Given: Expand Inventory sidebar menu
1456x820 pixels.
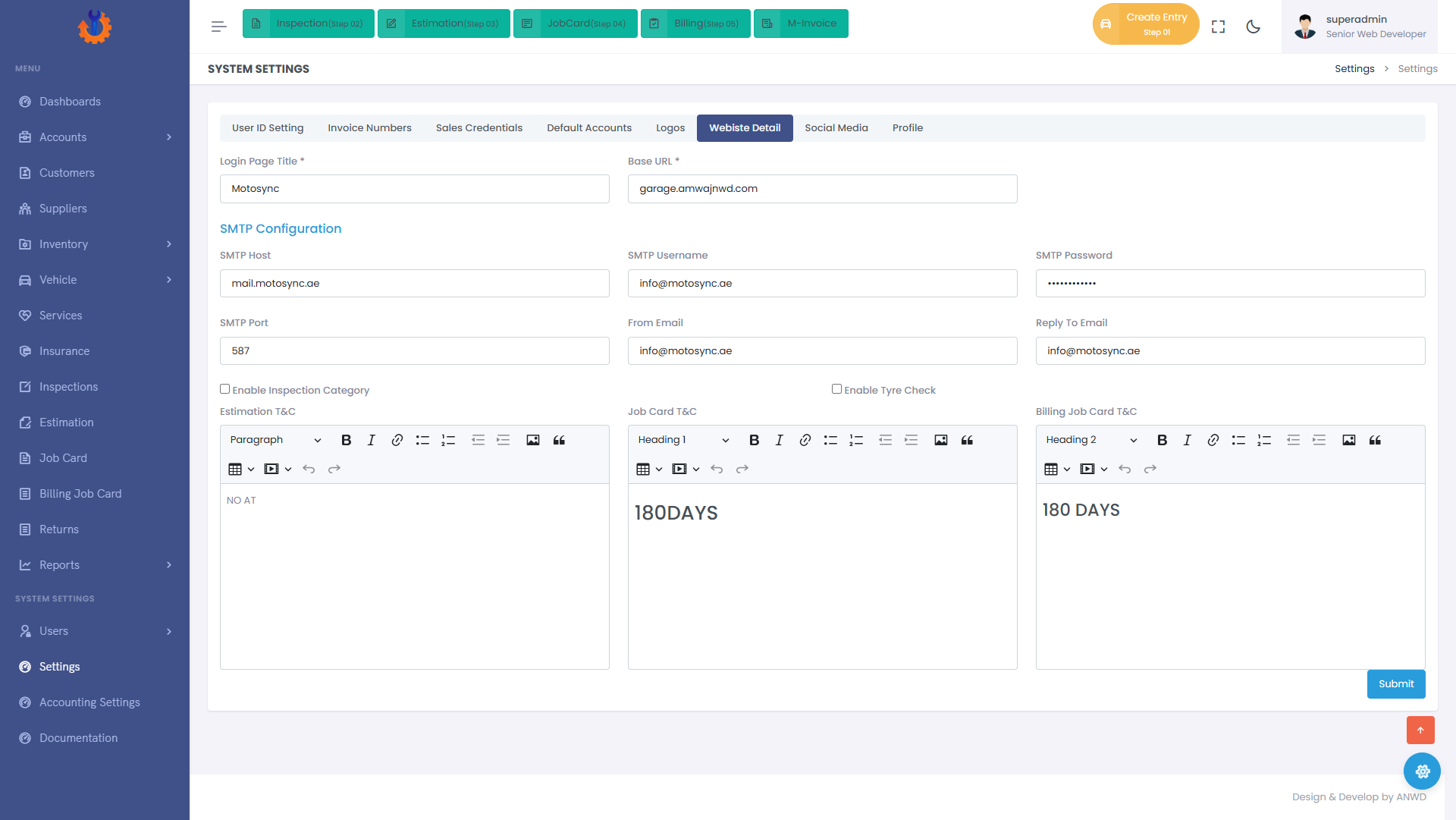Looking at the screenshot, I should click(95, 244).
